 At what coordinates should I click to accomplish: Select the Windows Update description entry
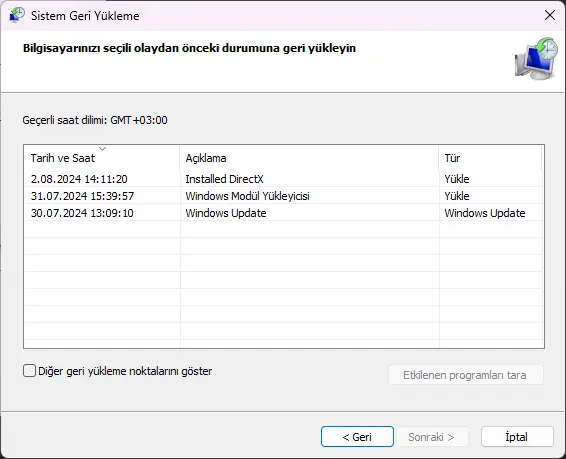[226, 213]
